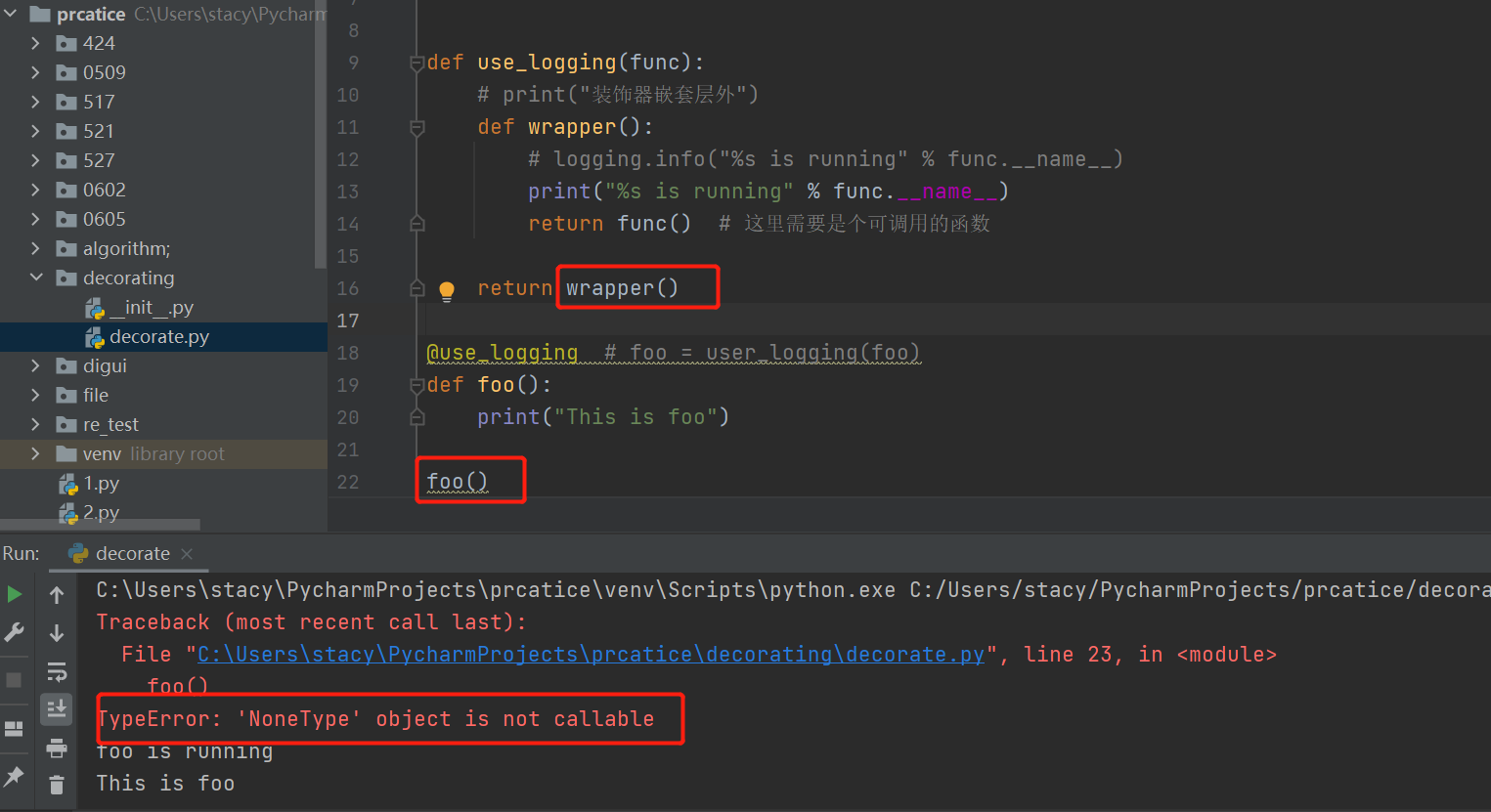The height and width of the screenshot is (812, 1491).
Task: Expand the 517 folder arrow
Action: tap(35, 102)
